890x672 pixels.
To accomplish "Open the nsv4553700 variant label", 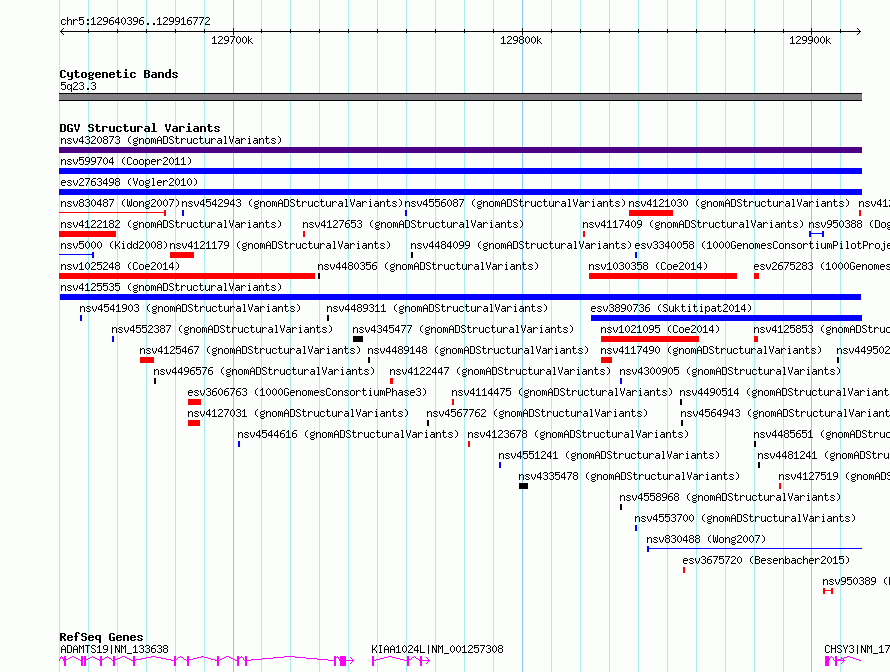I will pos(745,518).
